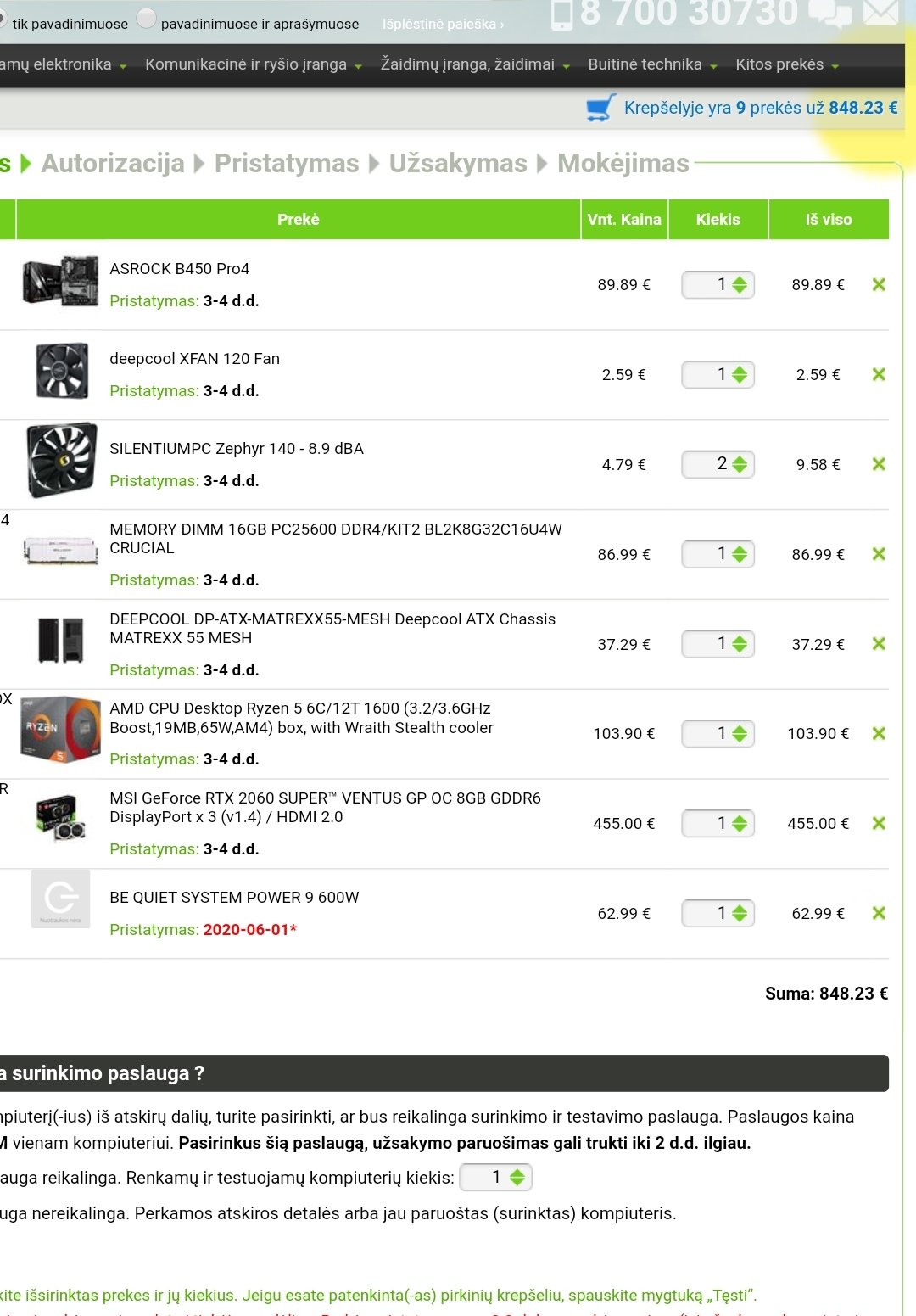Expand 'Komunikacinė ir ryšio įranga' menu
916x1316 pixels.
point(253,64)
